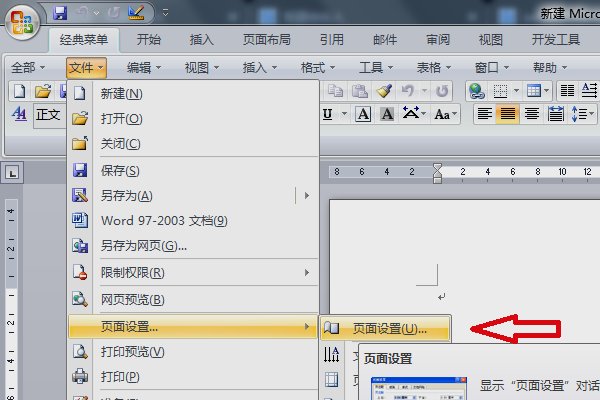The height and width of the screenshot is (400, 600).
Task: Switch to 开始 ribbon tab
Action: pyautogui.click(x=149, y=39)
